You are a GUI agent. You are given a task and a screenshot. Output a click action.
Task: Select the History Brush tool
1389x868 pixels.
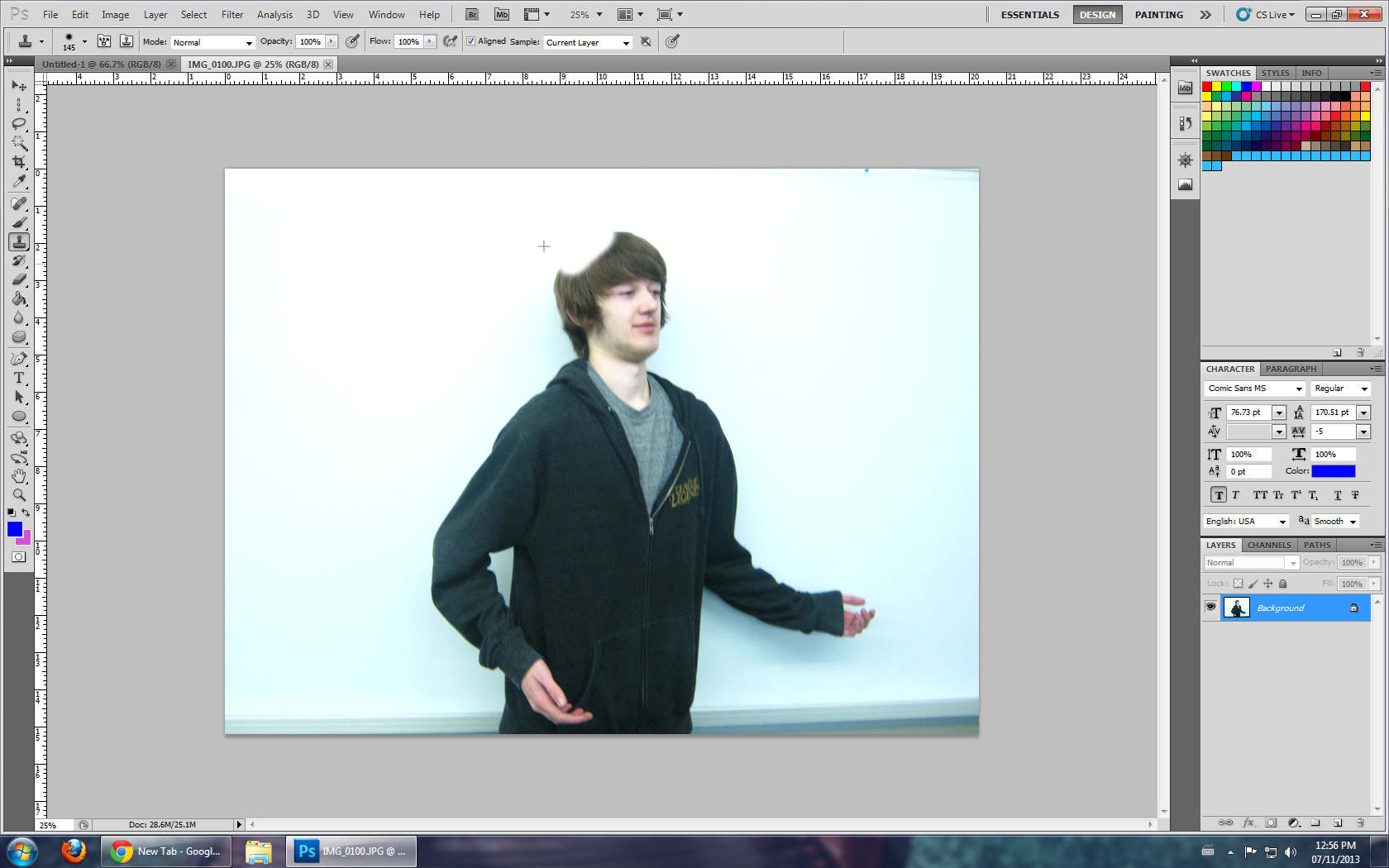pyautogui.click(x=19, y=260)
